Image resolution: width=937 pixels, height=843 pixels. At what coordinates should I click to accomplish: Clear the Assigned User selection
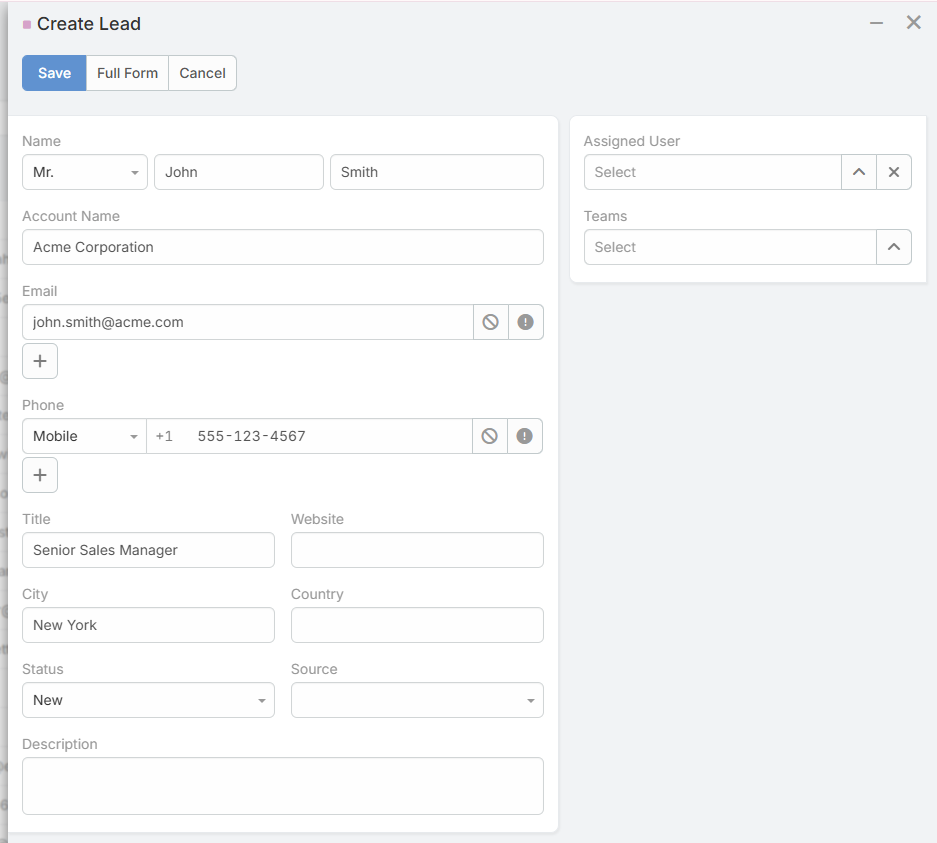click(893, 172)
